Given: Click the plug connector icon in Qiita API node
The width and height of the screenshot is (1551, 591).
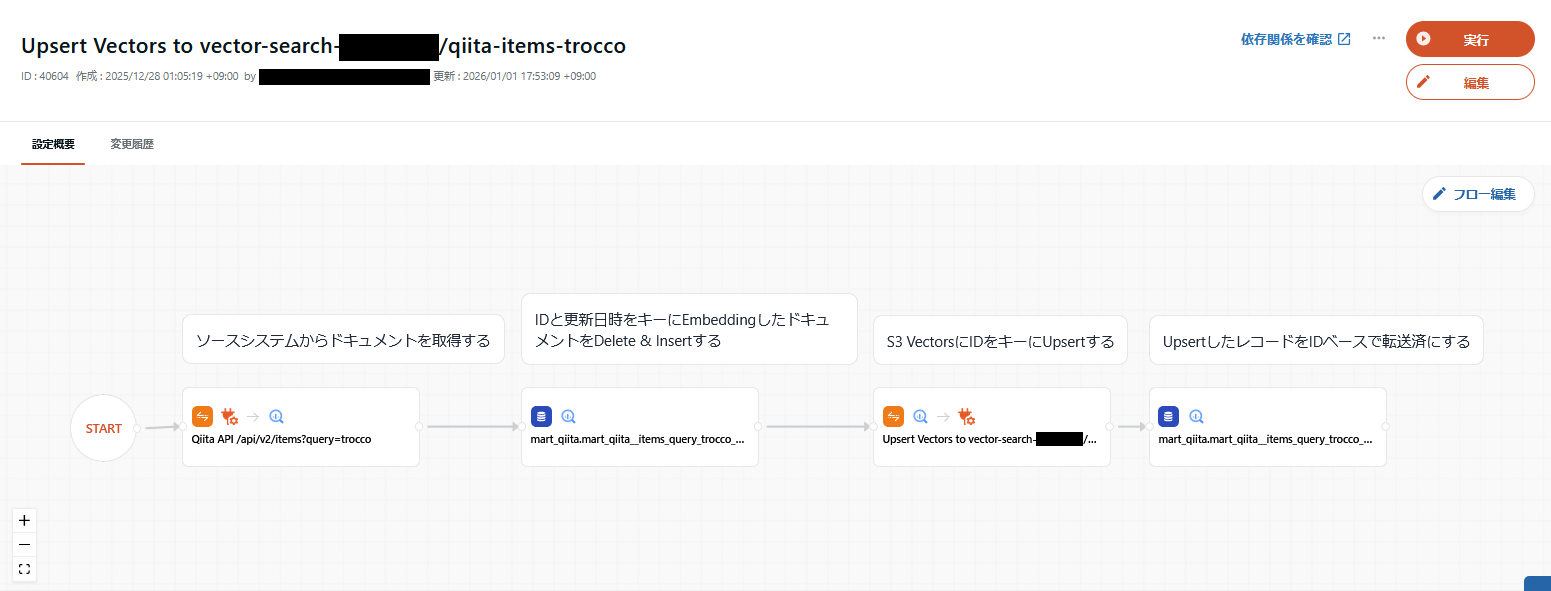Looking at the screenshot, I should tap(229, 417).
